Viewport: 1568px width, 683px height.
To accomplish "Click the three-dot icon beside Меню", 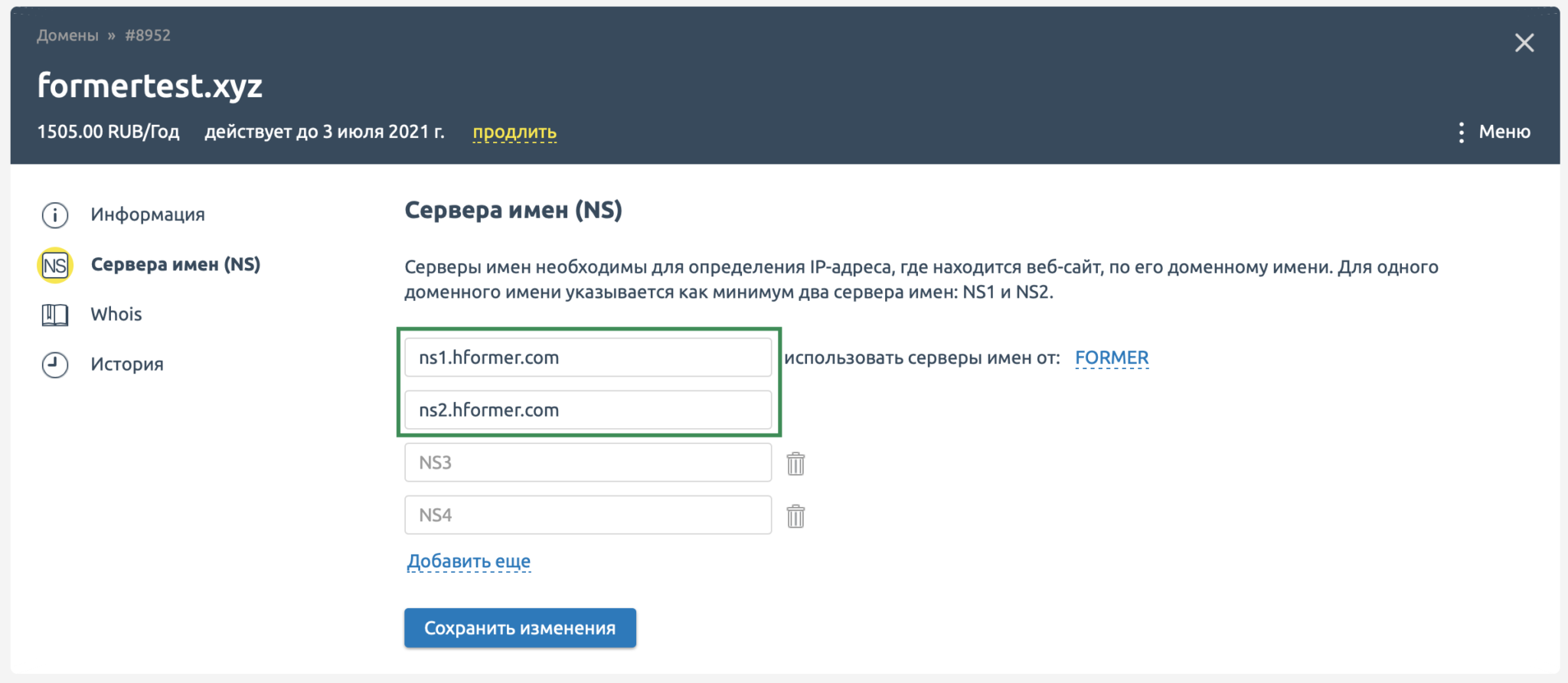I will click(x=1461, y=132).
